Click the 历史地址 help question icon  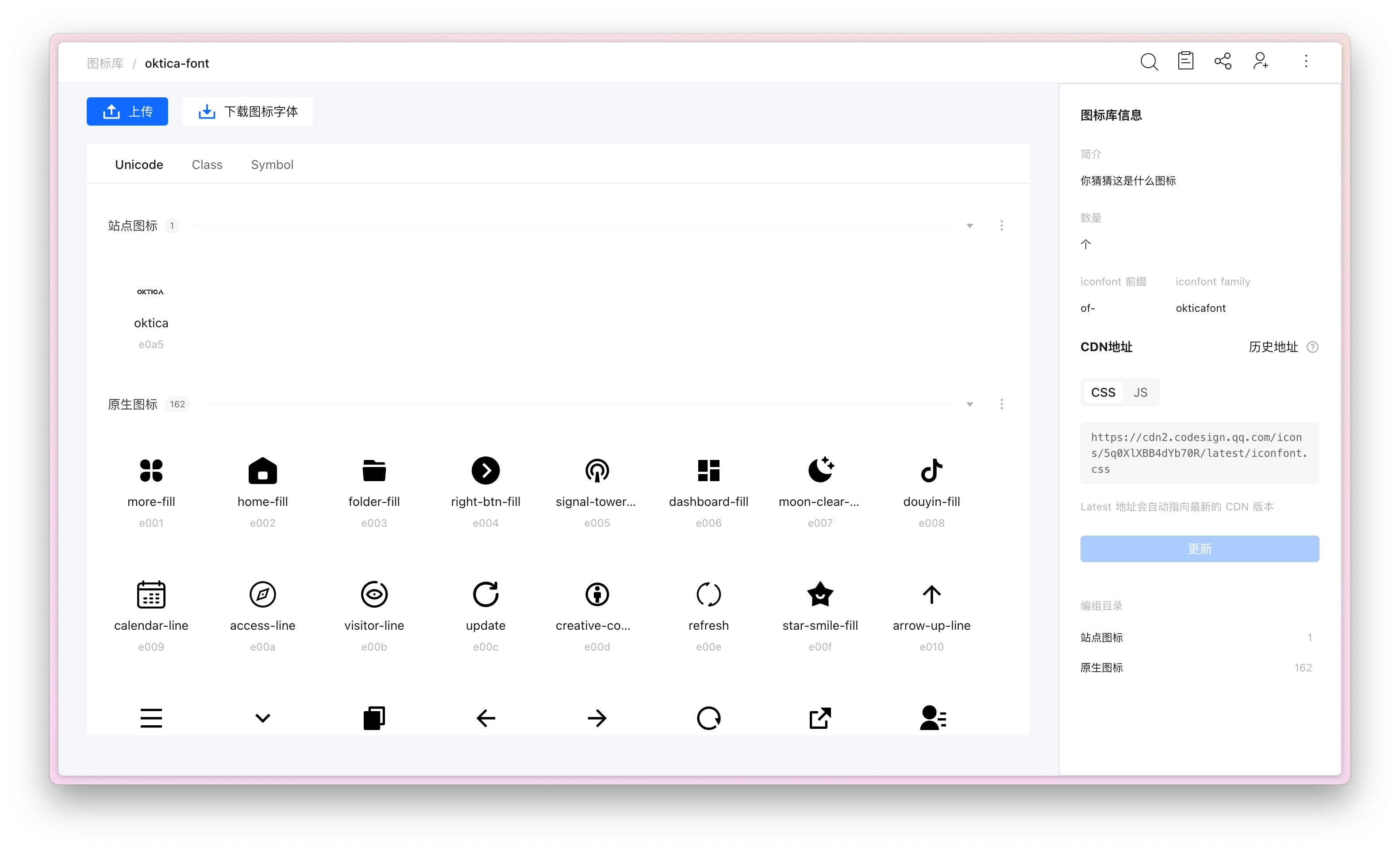tap(1312, 347)
